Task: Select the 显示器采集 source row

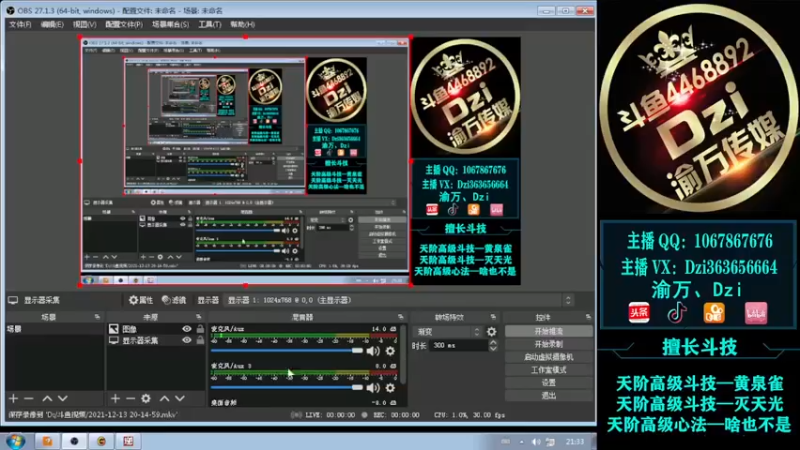Action: click(x=156, y=340)
